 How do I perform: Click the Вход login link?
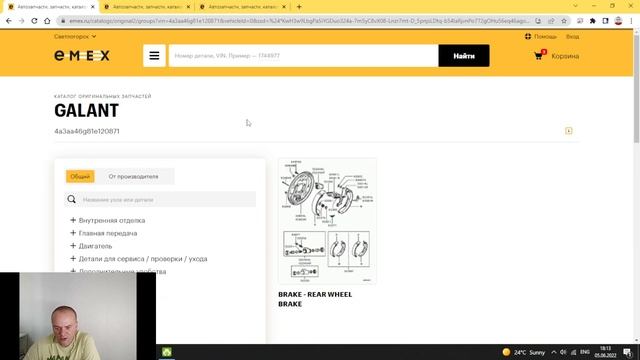click(x=572, y=37)
